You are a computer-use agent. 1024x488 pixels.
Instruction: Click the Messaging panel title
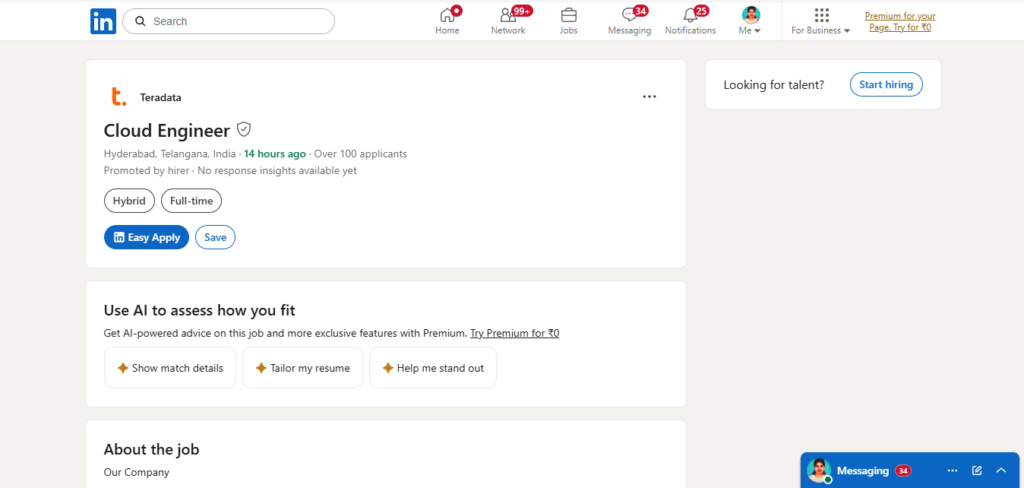tap(863, 470)
